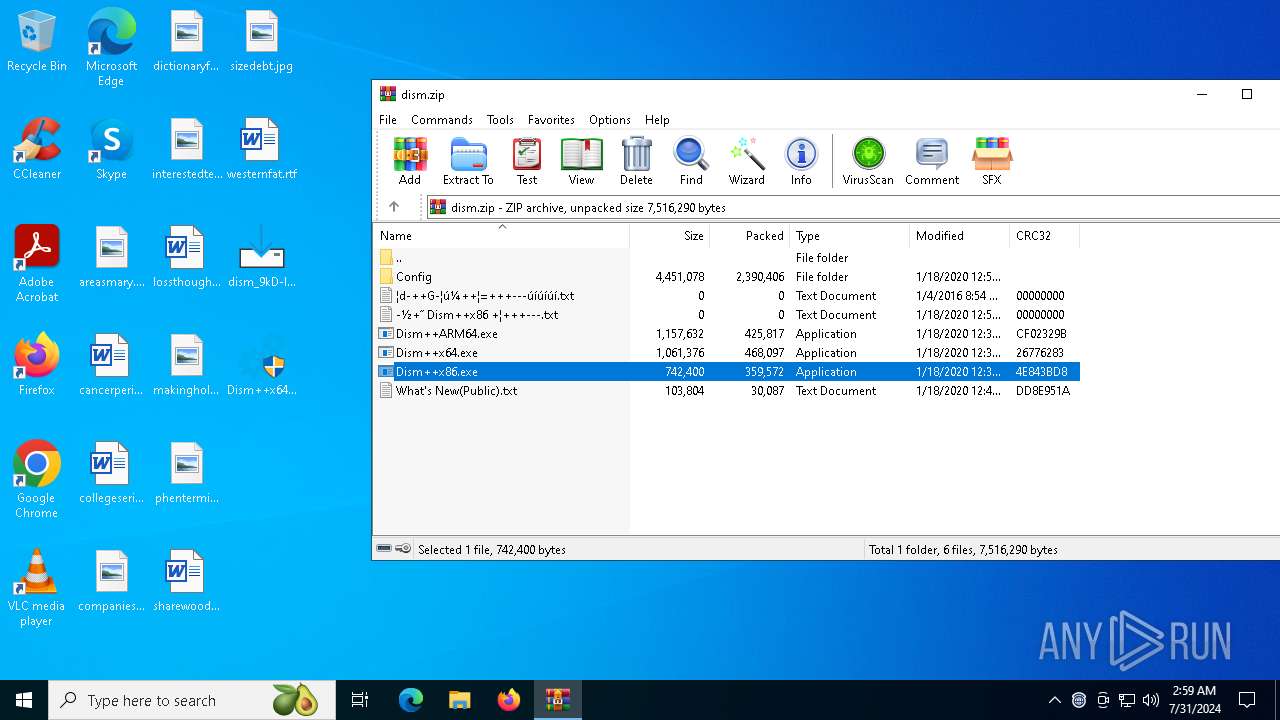Select the Dism++x64 desktop icon

coord(261,365)
